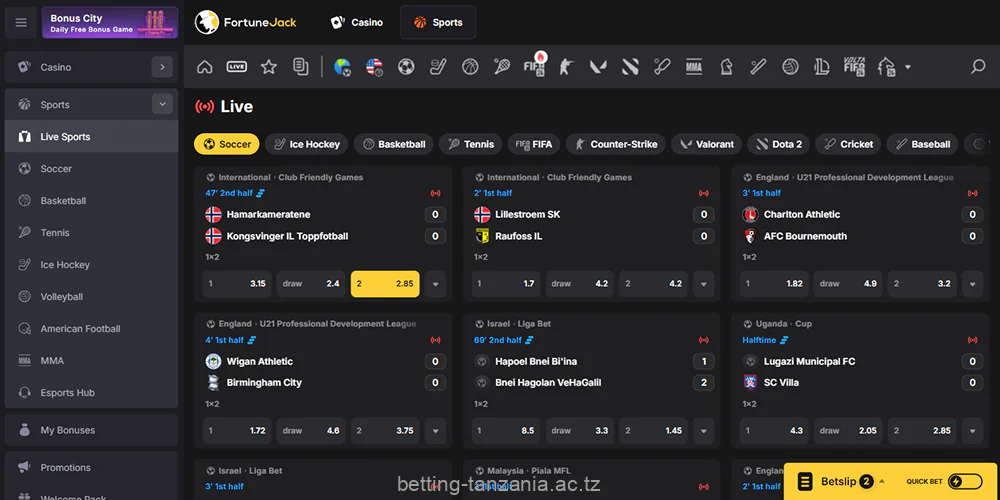Select the FIFA icon with flame badge
The image size is (1000, 500).
coord(534,65)
